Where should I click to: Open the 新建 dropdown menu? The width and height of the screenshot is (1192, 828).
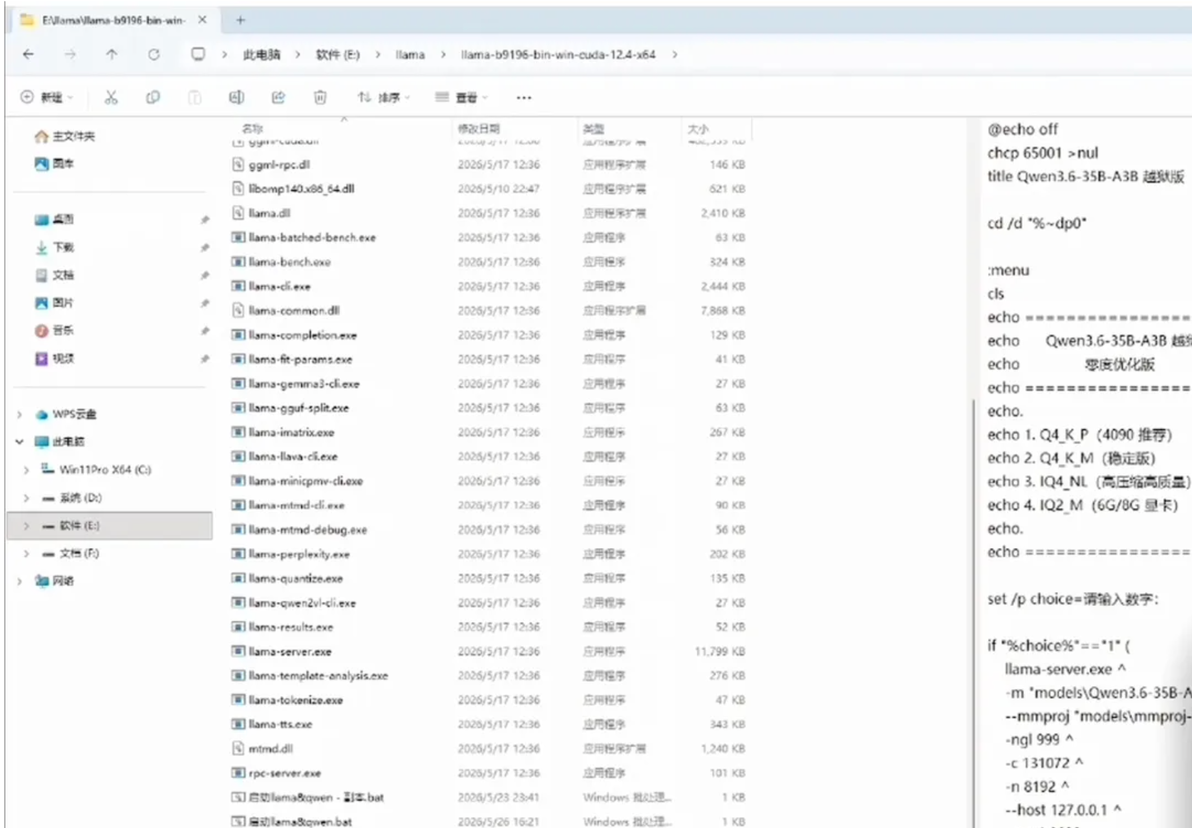tap(47, 97)
